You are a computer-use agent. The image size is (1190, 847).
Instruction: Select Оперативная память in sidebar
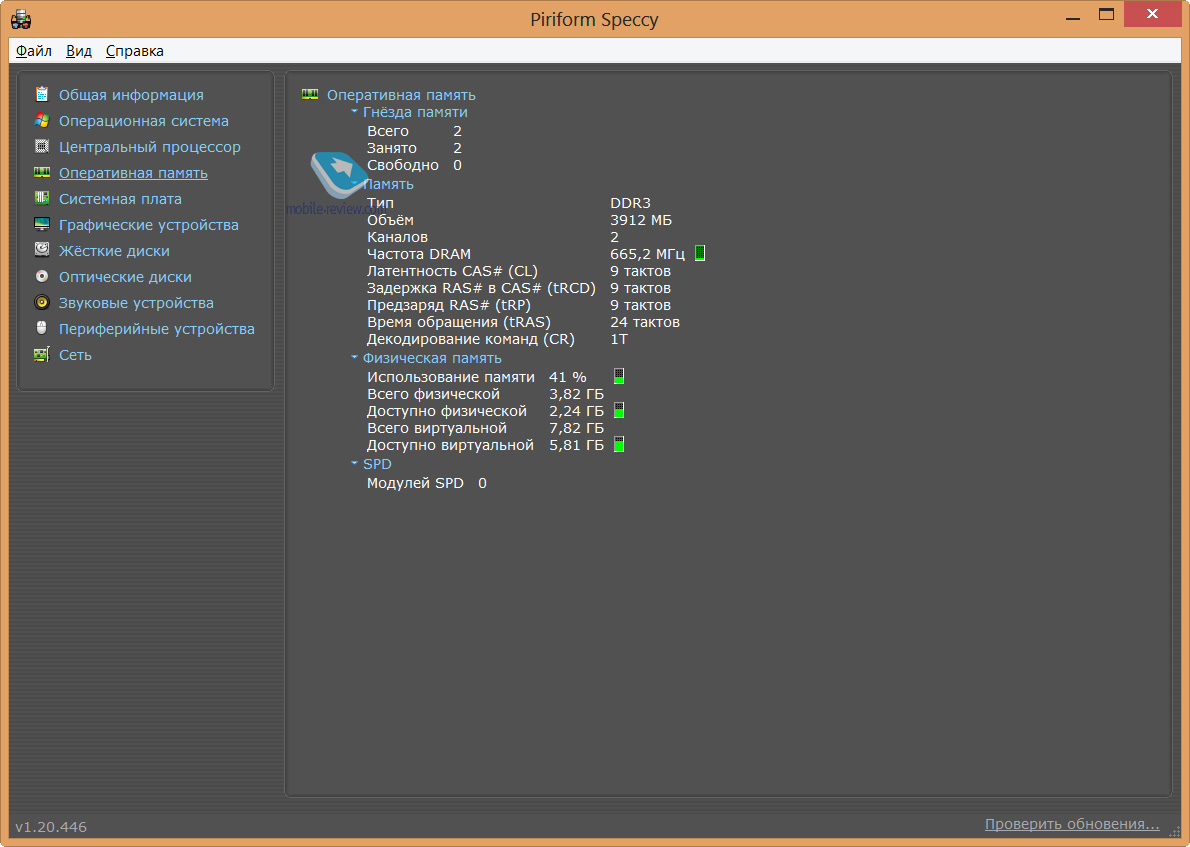click(134, 173)
